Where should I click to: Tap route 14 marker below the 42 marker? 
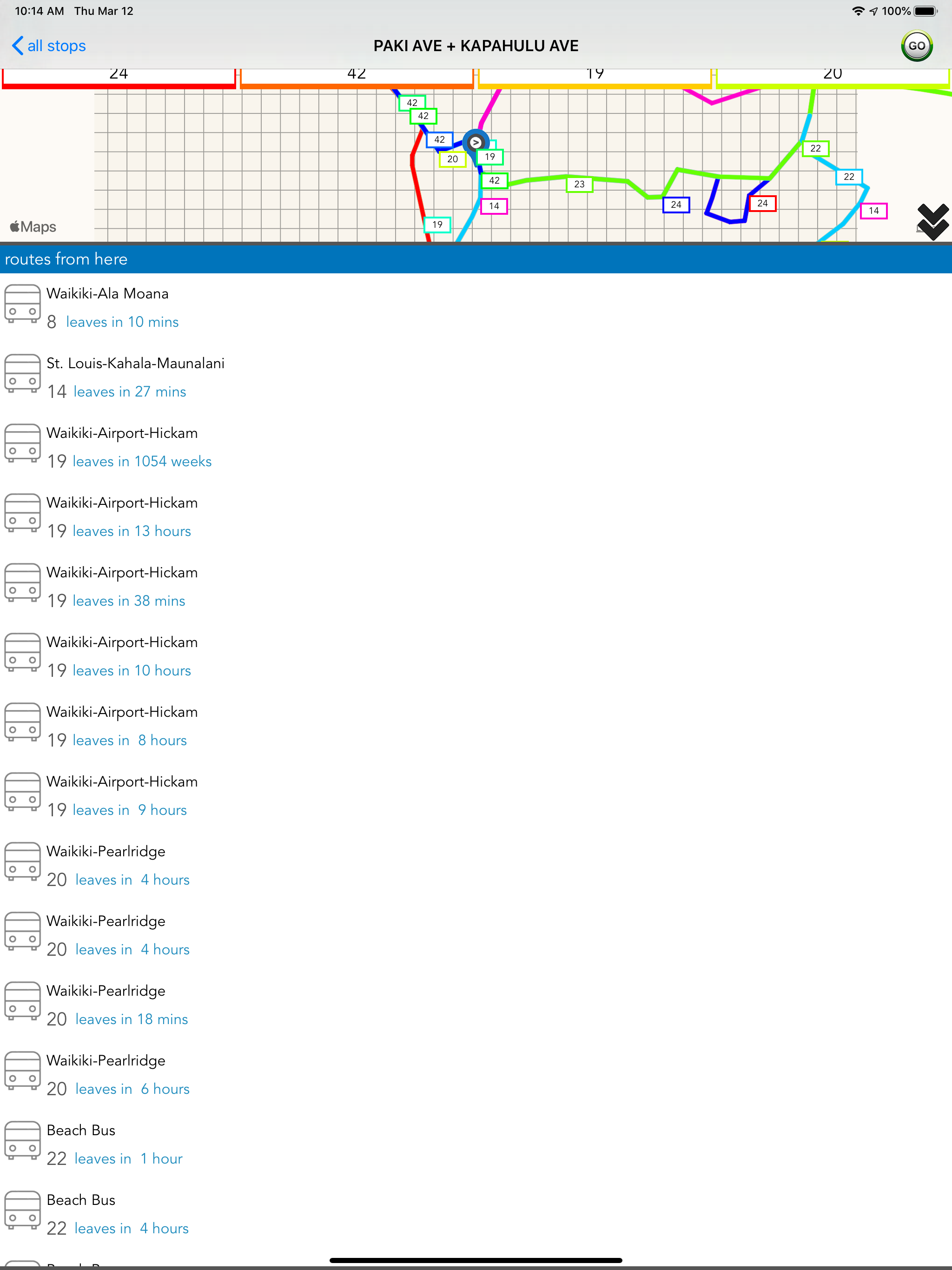tap(494, 206)
